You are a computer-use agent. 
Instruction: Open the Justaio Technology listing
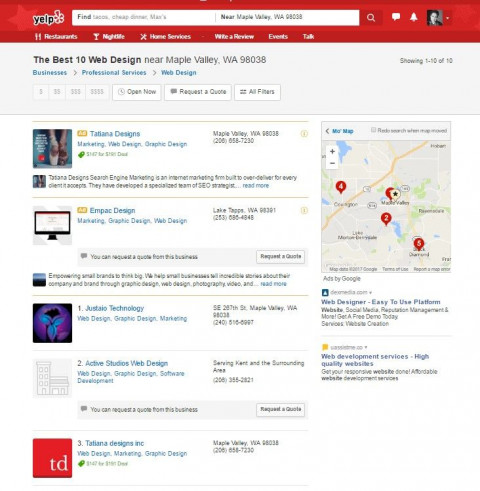point(114,308)
